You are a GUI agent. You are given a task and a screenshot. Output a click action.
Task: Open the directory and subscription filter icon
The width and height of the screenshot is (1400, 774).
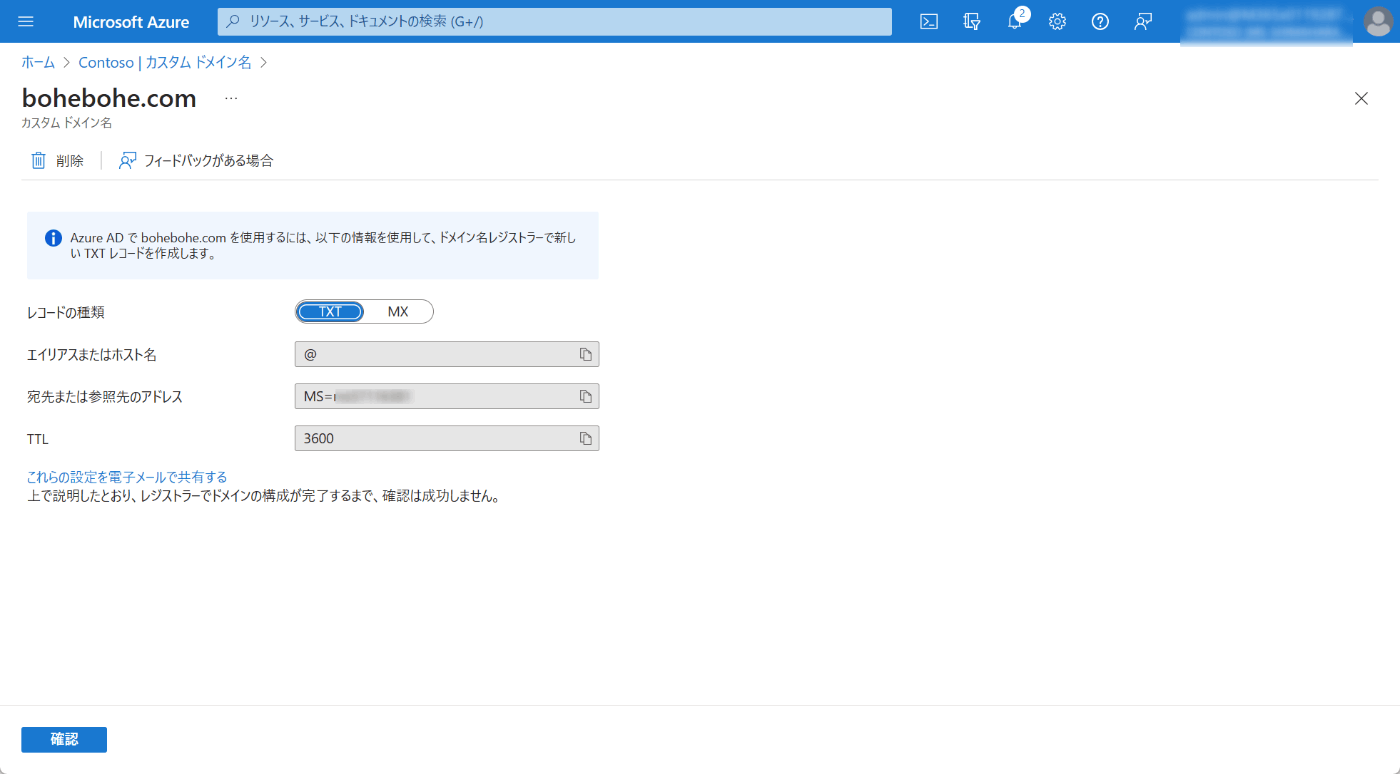(x=971, y=21)
